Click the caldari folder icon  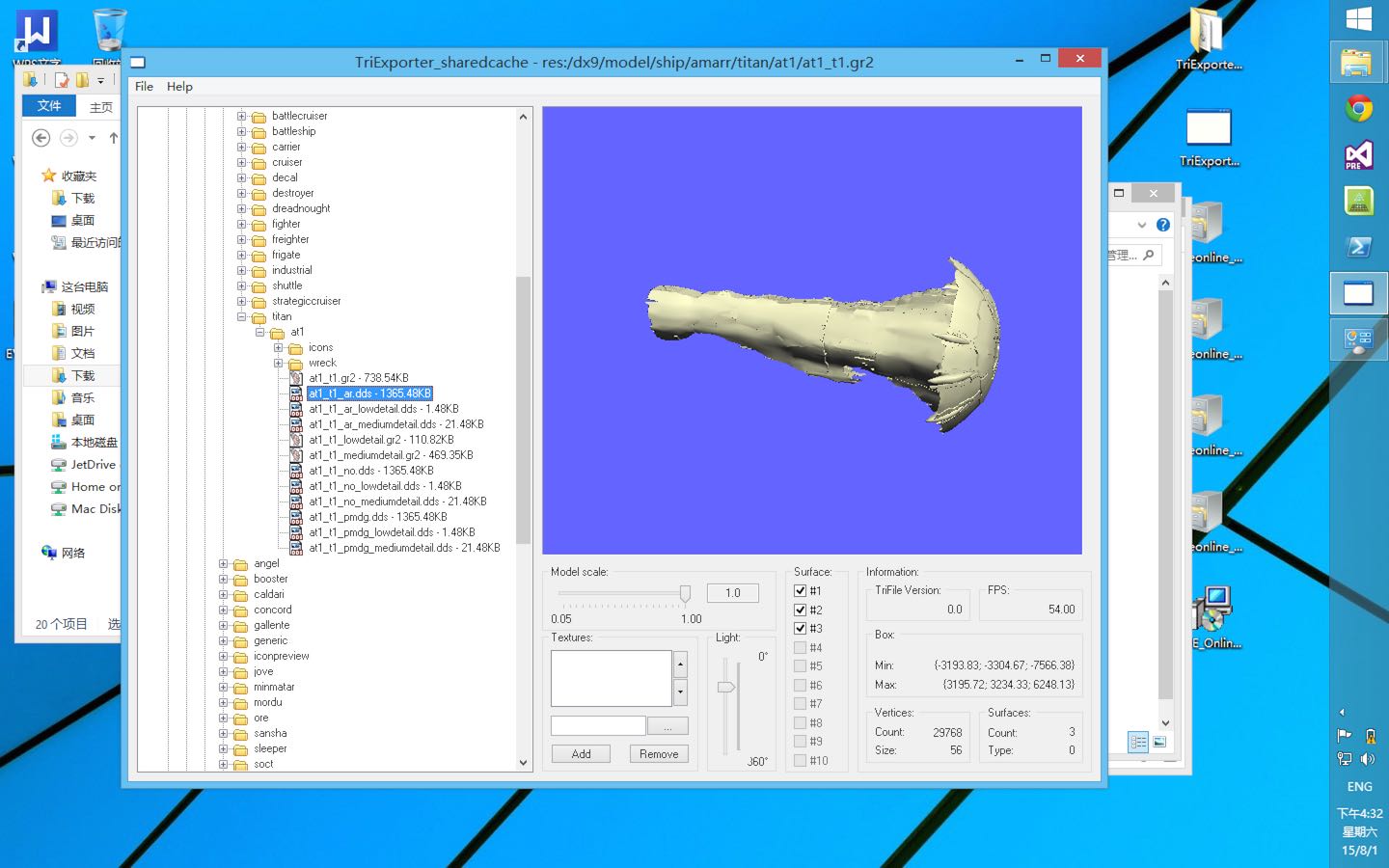coord(240,595)
